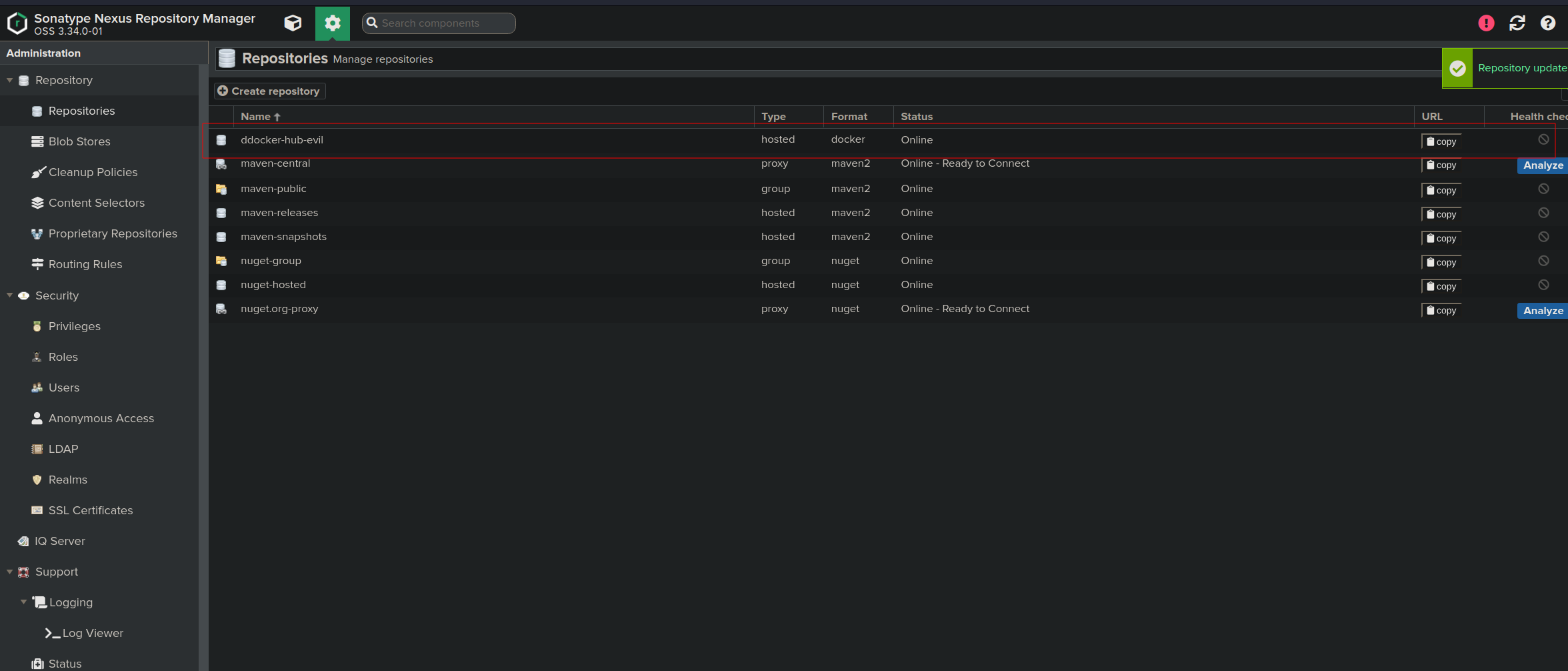Sort by Name column header

[493, 116]
